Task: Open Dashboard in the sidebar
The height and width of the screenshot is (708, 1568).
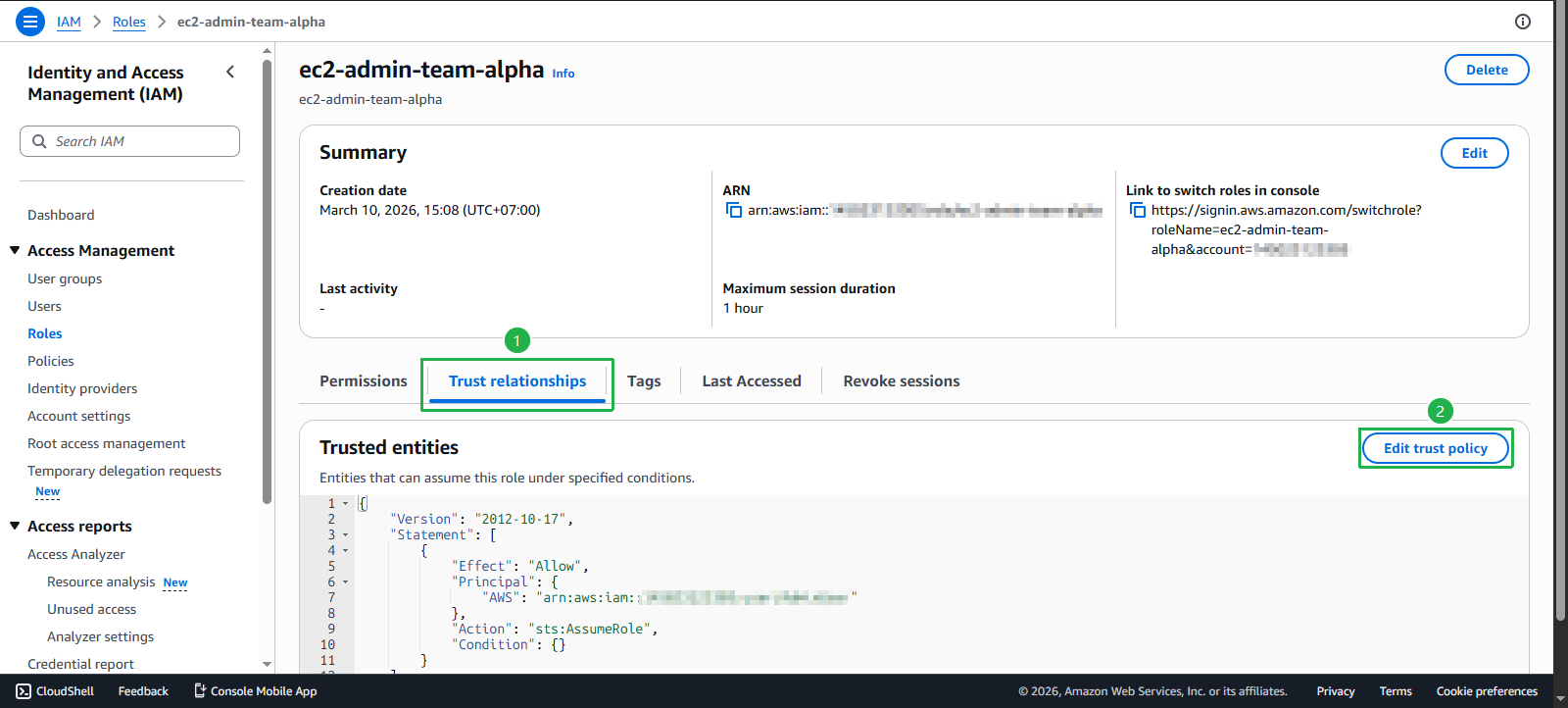Action: coord(61,215)
